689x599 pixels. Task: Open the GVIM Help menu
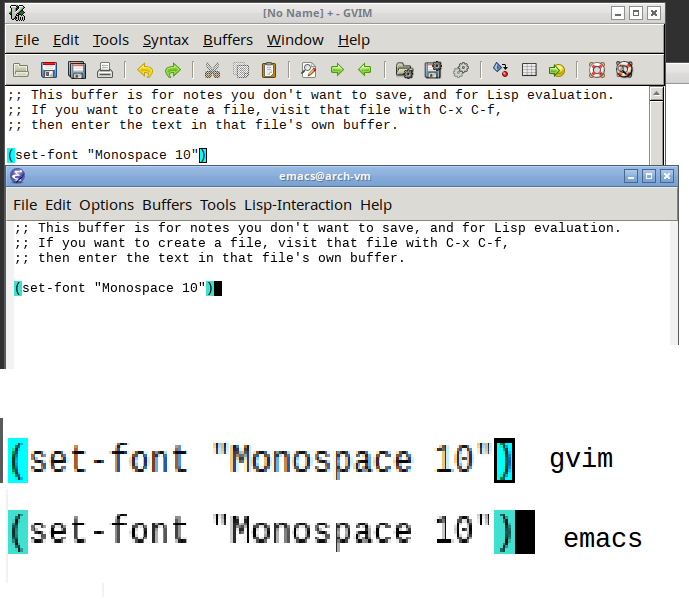(354, 40)
